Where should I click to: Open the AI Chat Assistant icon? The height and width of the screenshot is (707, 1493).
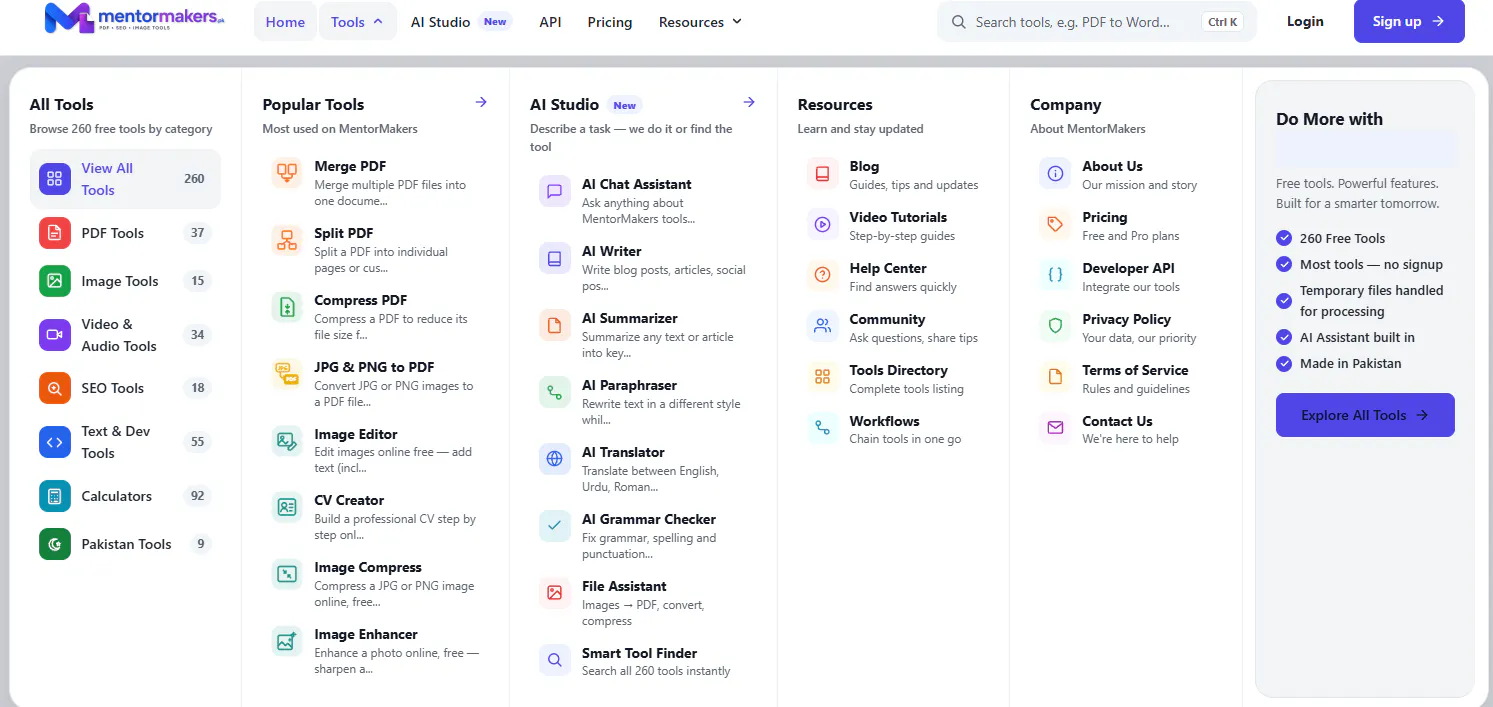[x=555, y=191]
